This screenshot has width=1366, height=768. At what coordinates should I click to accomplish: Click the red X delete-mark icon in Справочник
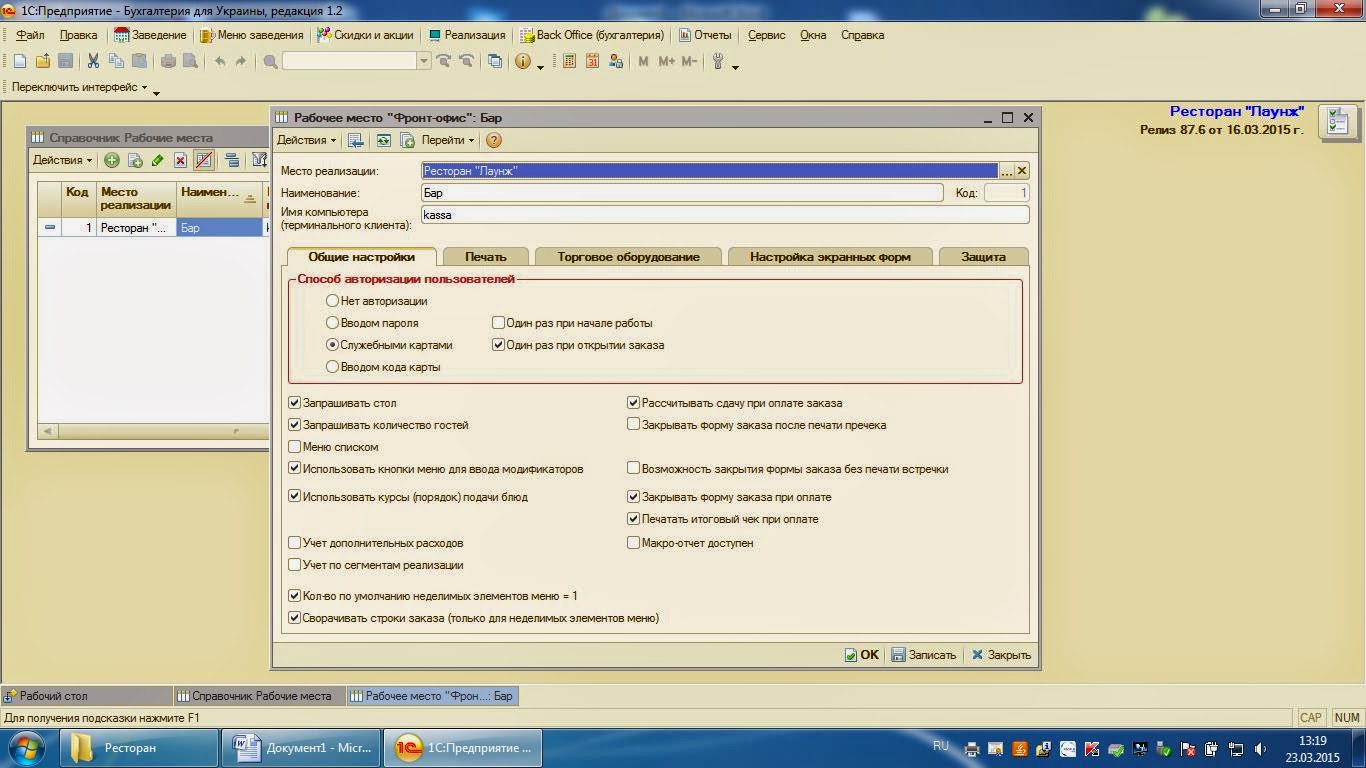180,160
